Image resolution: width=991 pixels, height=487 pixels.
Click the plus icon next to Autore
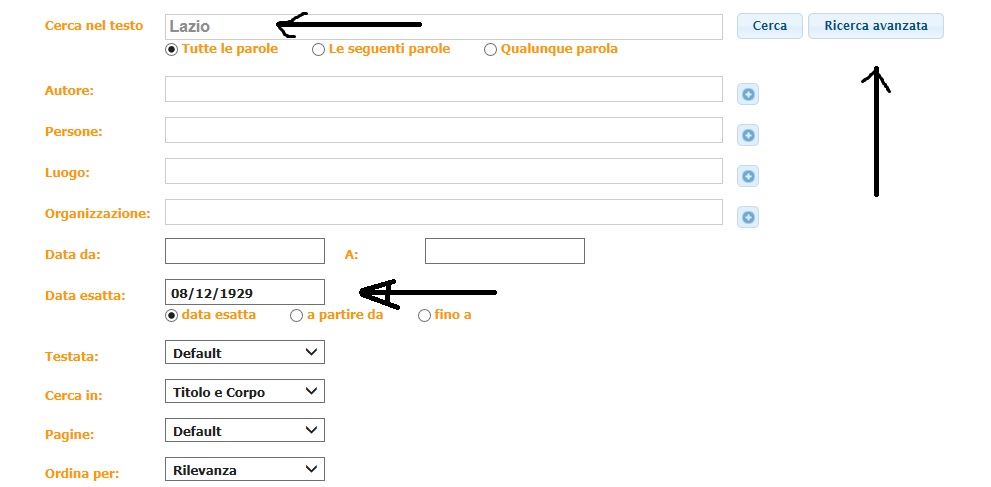747,95
